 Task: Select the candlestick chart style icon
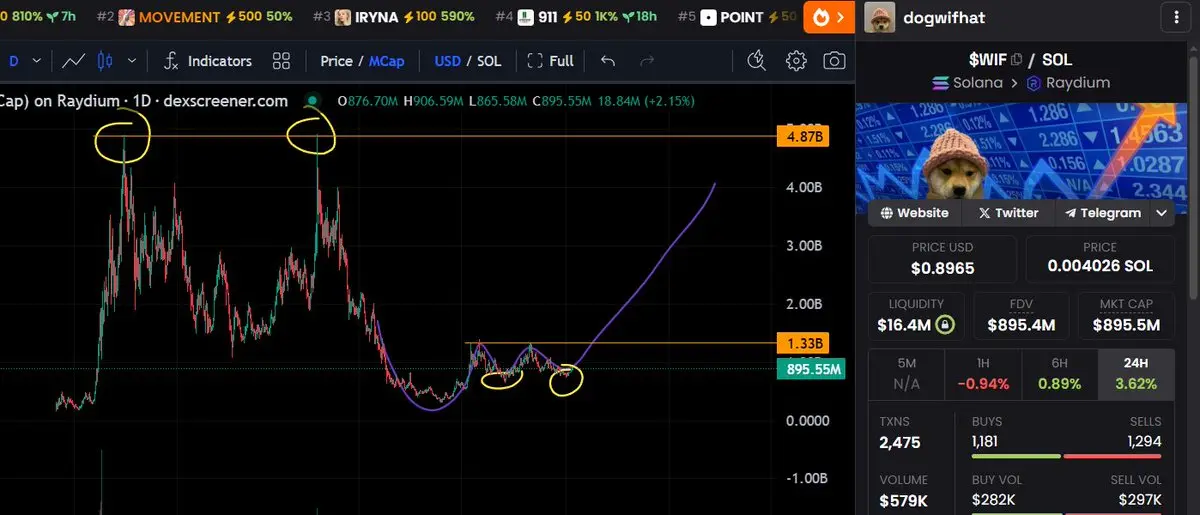tap(105, 61)
